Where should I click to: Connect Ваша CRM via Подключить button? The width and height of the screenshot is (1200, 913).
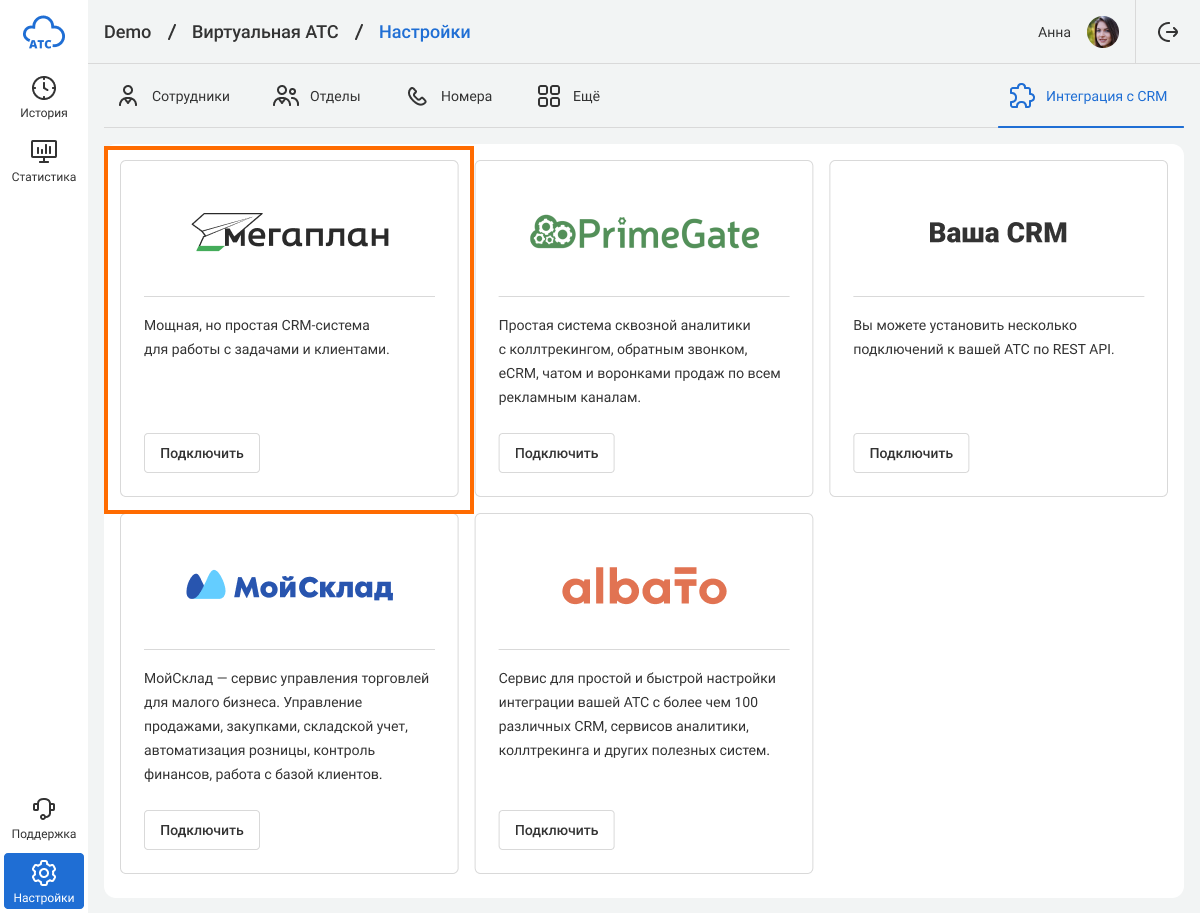[910, 453]
